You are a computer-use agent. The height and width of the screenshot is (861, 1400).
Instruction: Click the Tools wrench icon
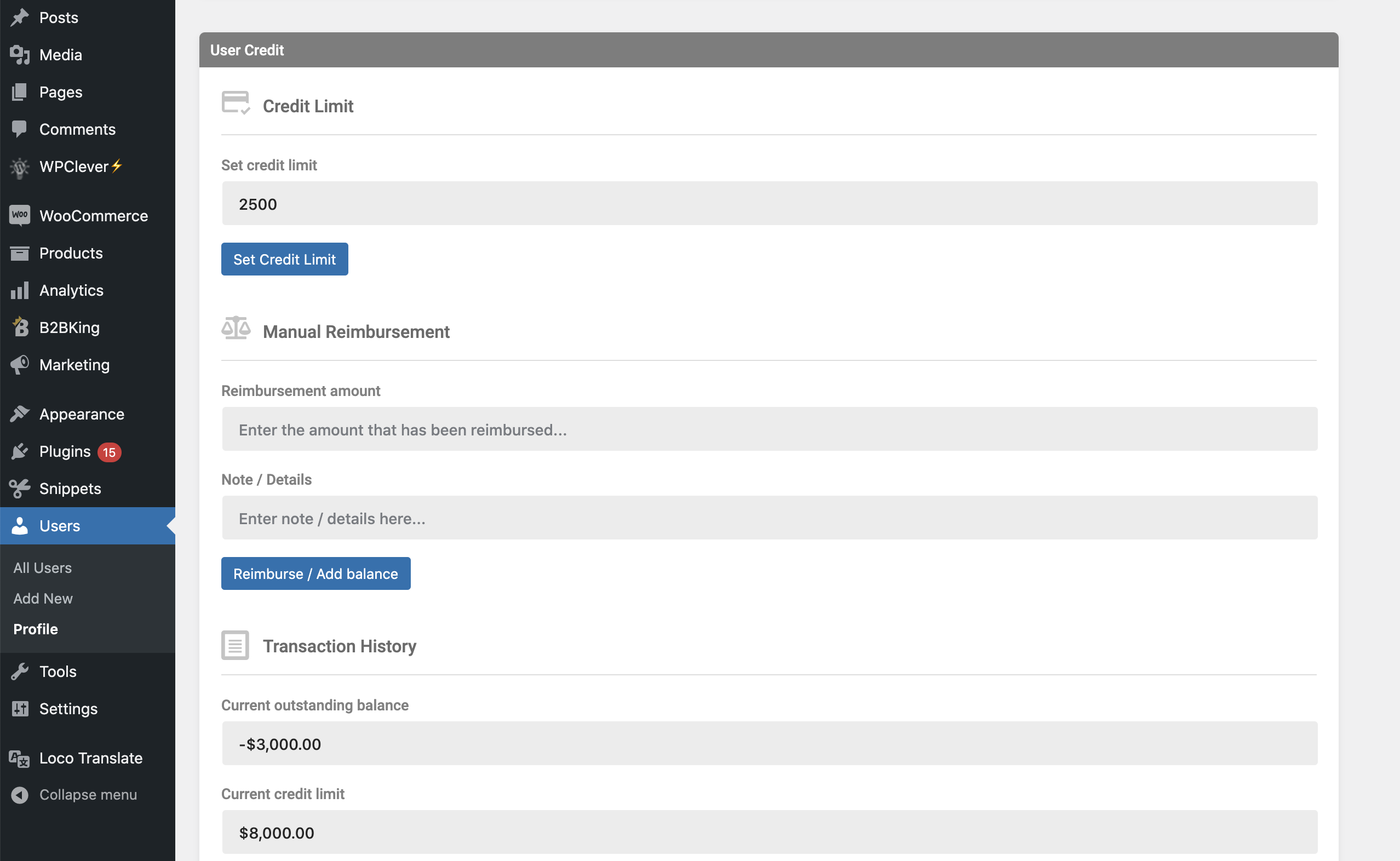(20, 671)
